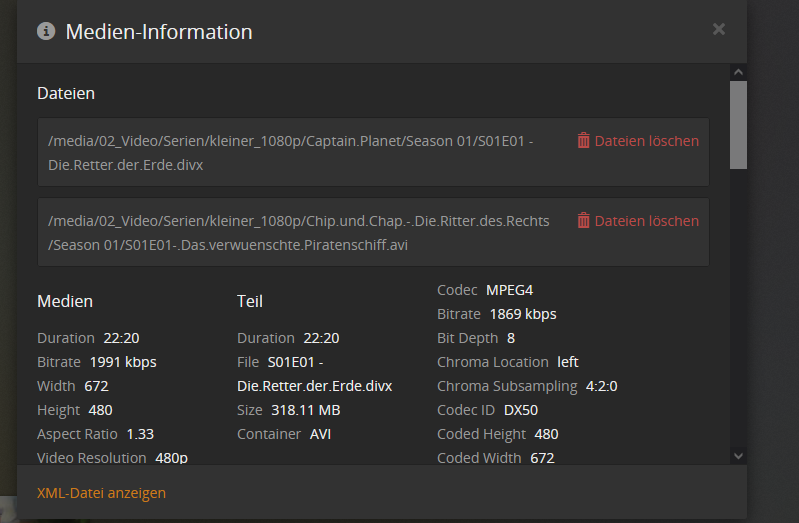Select the 1991 kbps bitrate value
The width and height of the screenshot is (799, 523).
[123, 362]
